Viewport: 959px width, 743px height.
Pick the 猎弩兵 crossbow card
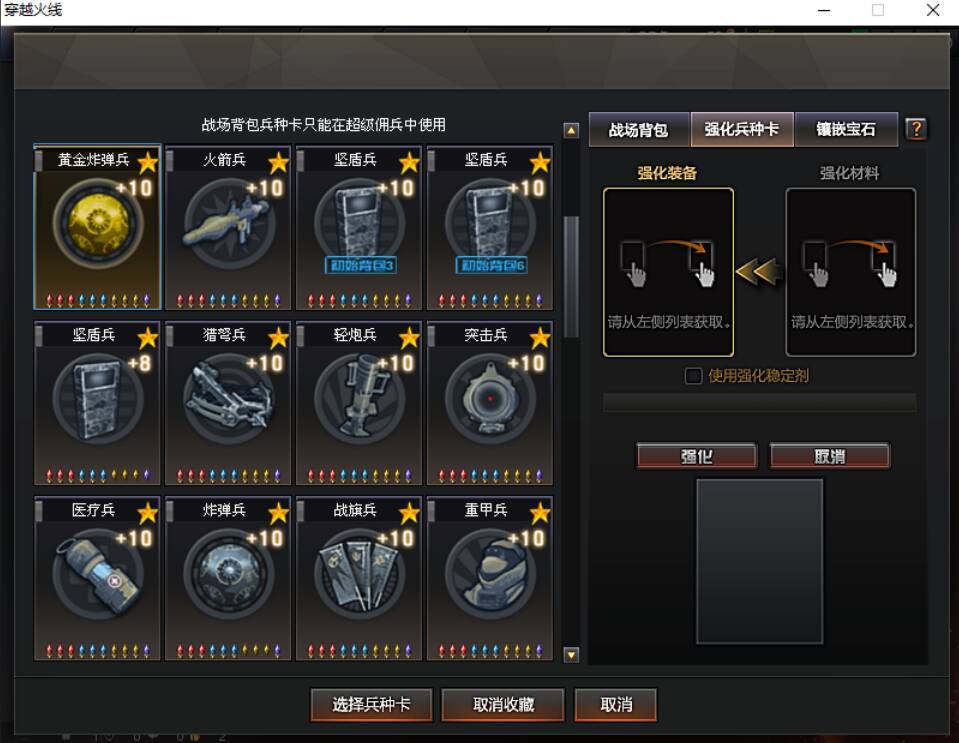228,403
